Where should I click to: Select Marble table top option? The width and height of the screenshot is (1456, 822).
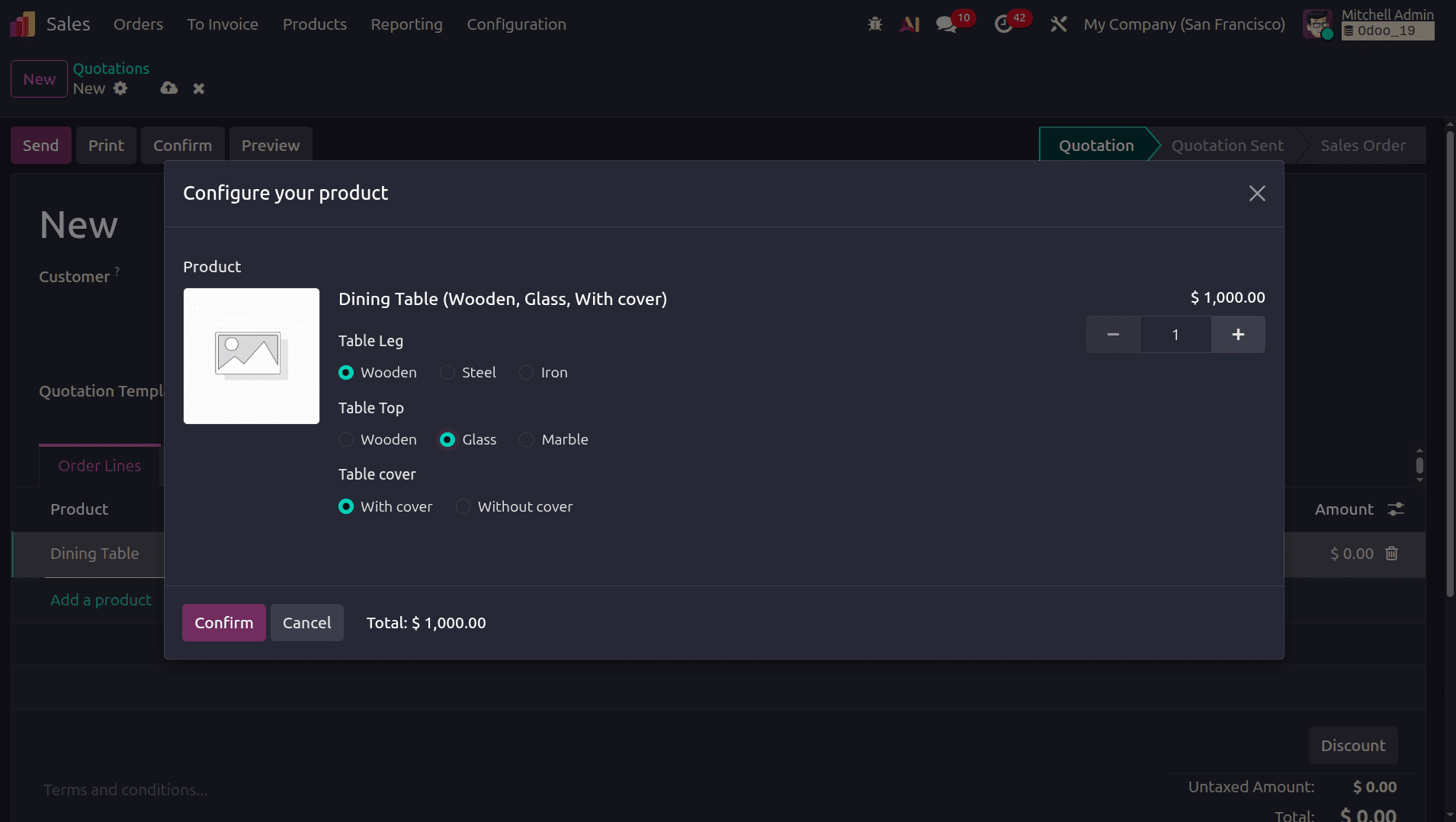click(x=527, y=440)
